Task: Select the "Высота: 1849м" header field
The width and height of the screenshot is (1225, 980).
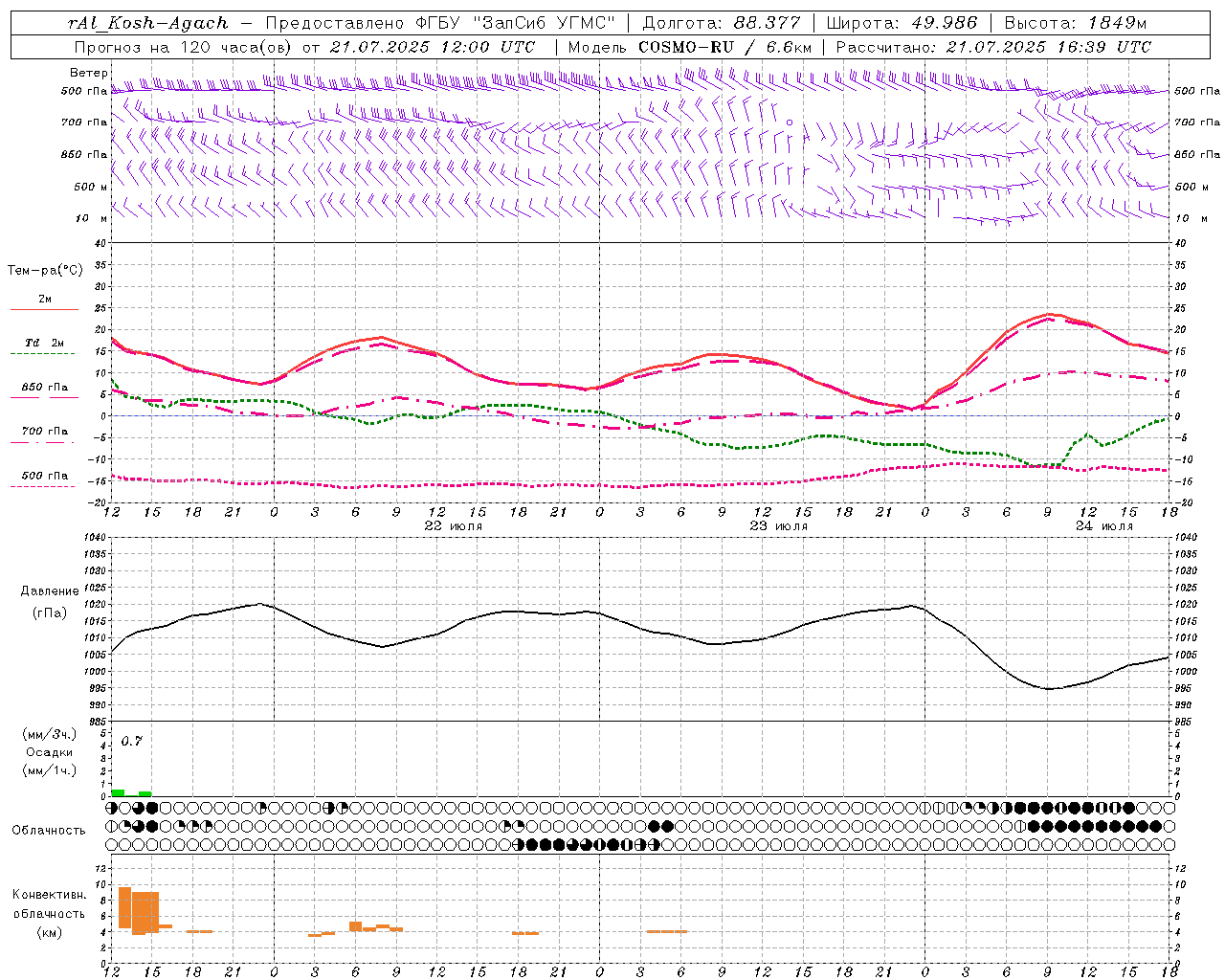Action: click(x=1075, y=23)
